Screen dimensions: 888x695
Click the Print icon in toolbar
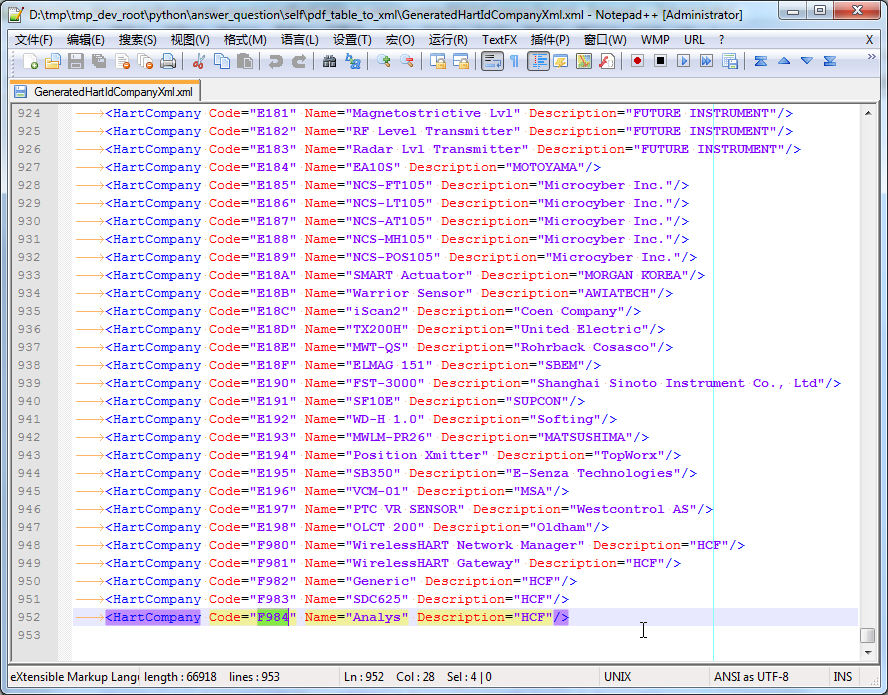[168, 61]
